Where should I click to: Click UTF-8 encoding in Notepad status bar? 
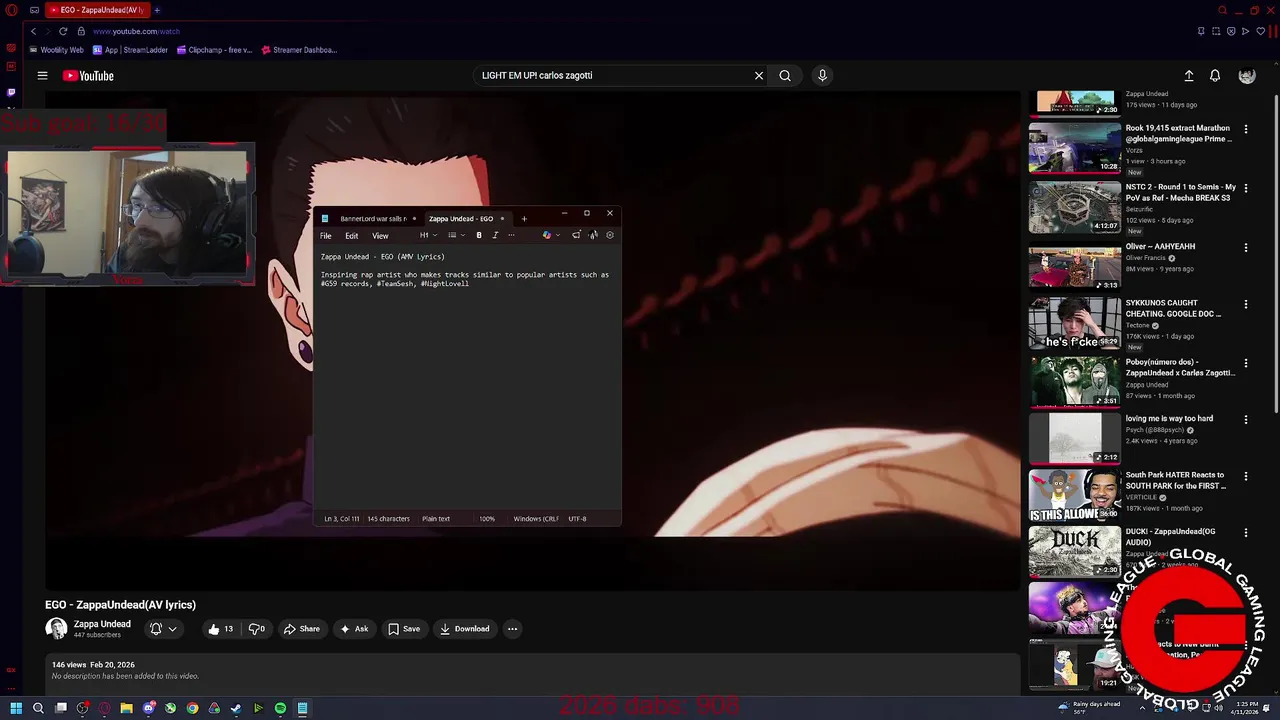[x=577, y=519]
